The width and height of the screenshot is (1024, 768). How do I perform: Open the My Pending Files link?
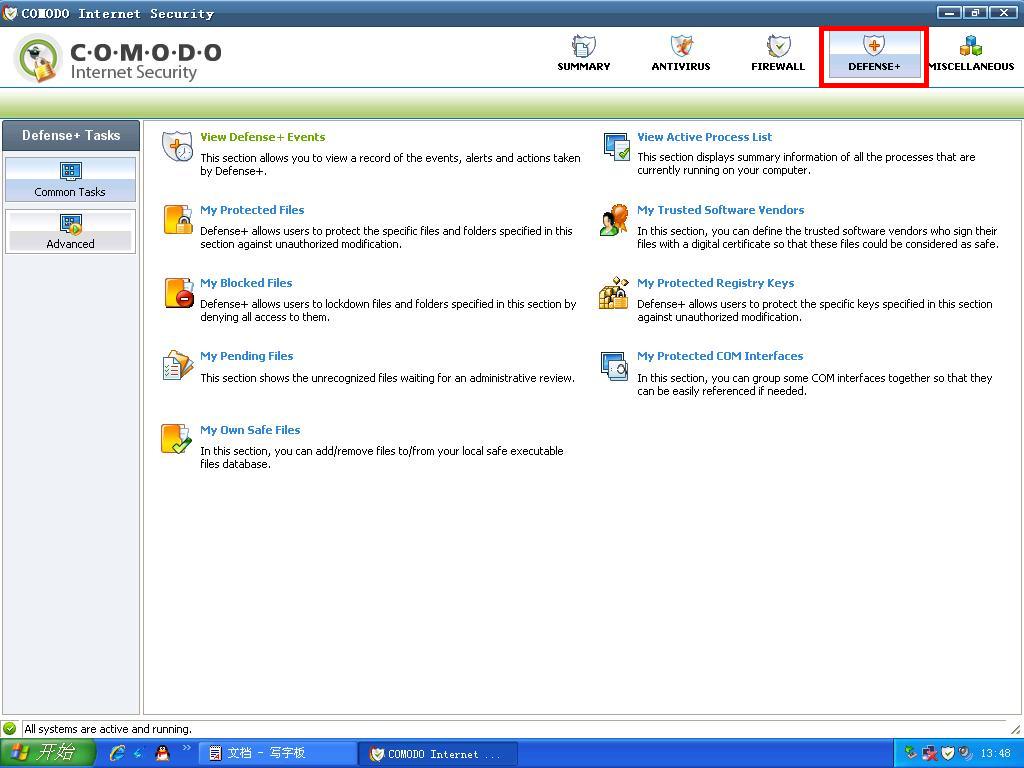click(x=246, y=357)
